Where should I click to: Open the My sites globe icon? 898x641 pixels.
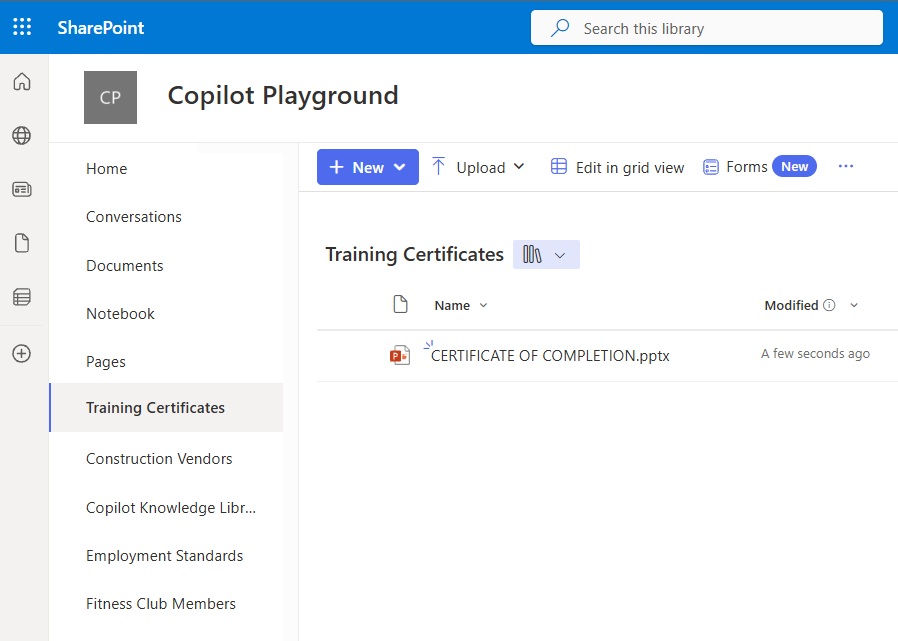click(21, 136)
